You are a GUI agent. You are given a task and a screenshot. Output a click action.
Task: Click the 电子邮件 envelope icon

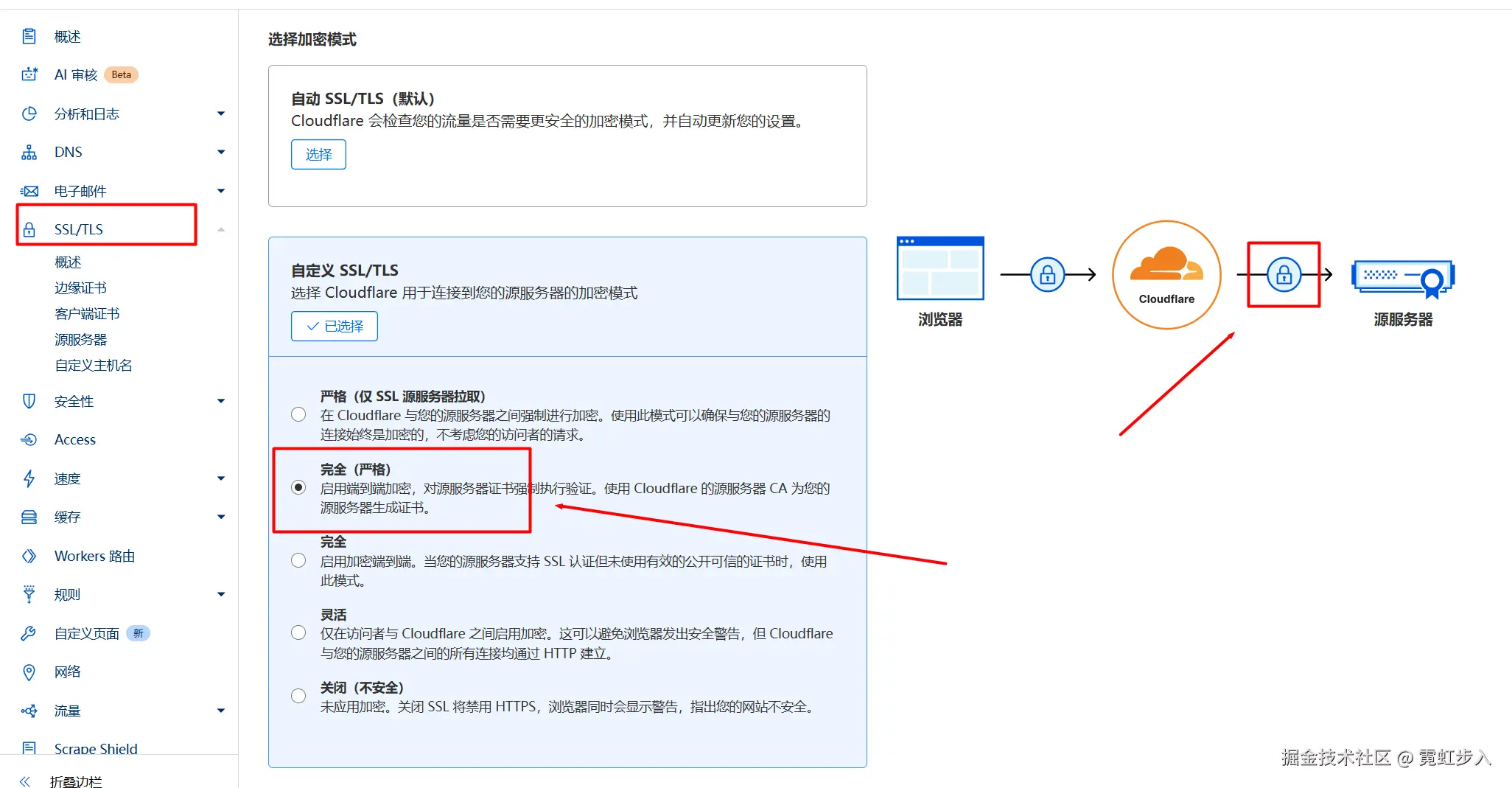click(29, 191)
